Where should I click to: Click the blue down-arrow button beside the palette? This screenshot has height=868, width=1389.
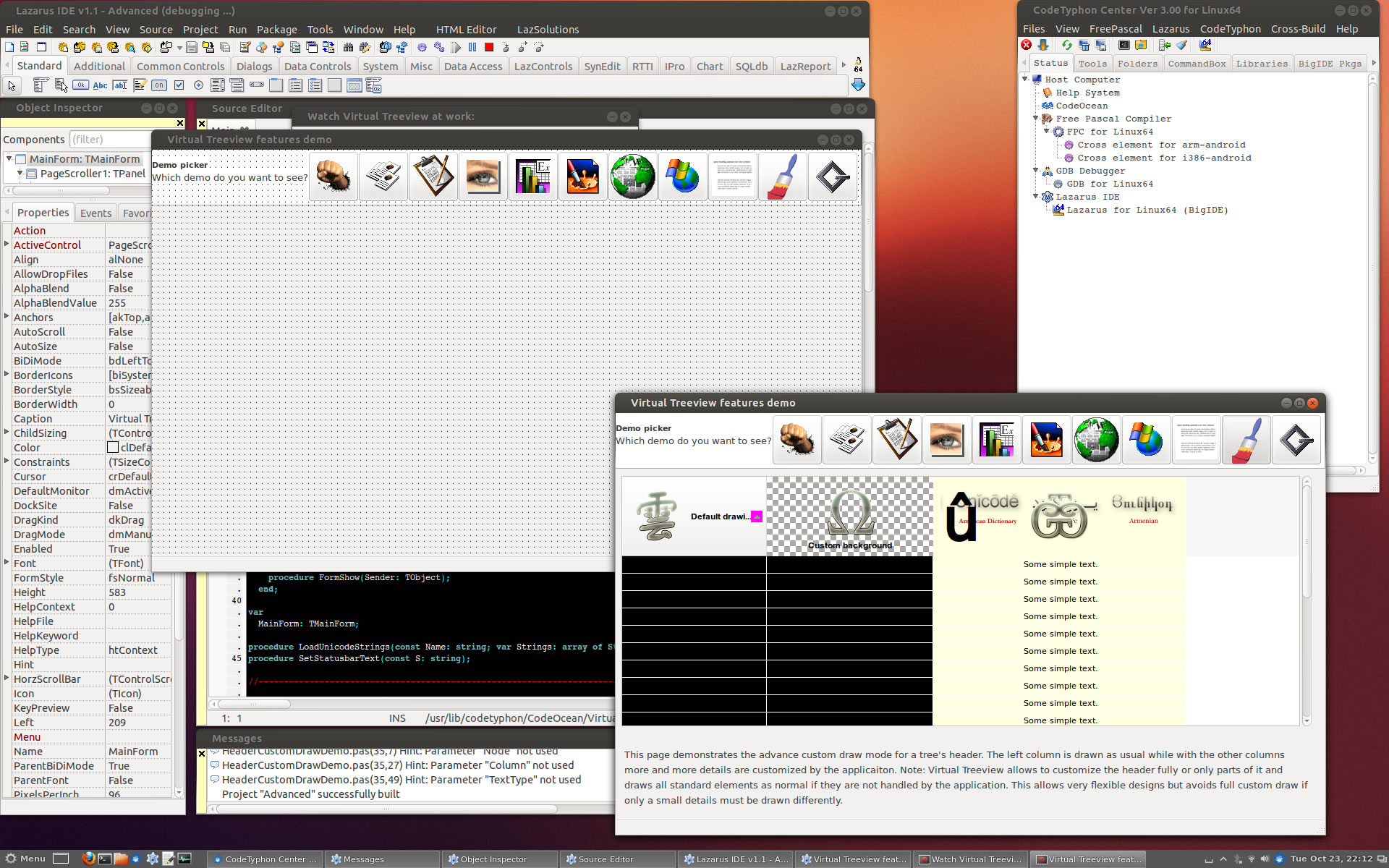[x=858, y=85]
